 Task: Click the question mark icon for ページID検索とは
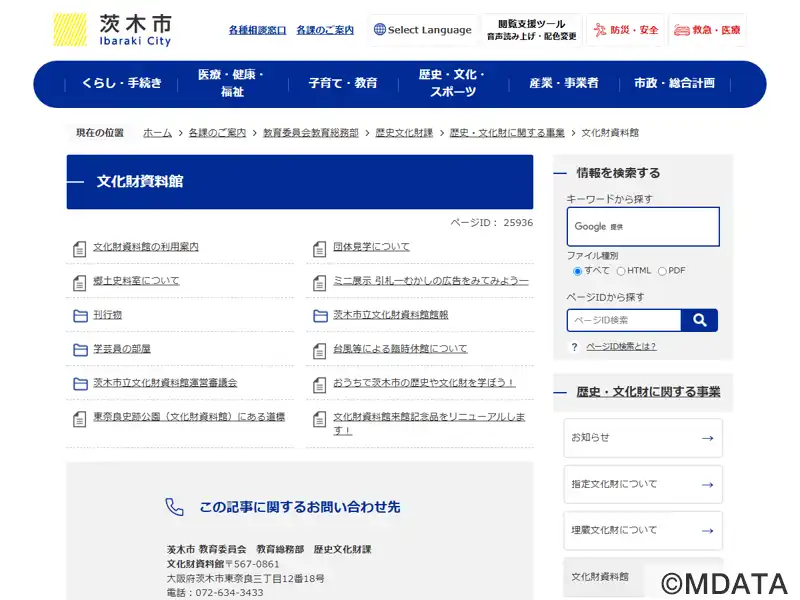click(574, 347)
